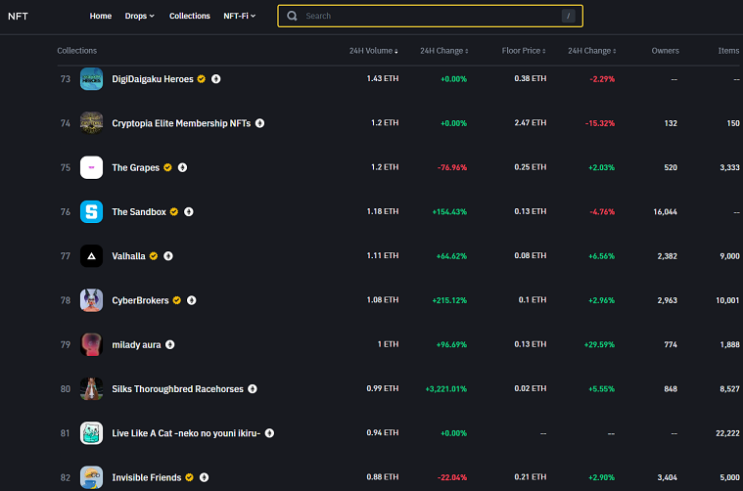The height and width of the screenshot is (491, 743).
Task: Sort by floor price 24H Change column
Action: coord(592,51)
